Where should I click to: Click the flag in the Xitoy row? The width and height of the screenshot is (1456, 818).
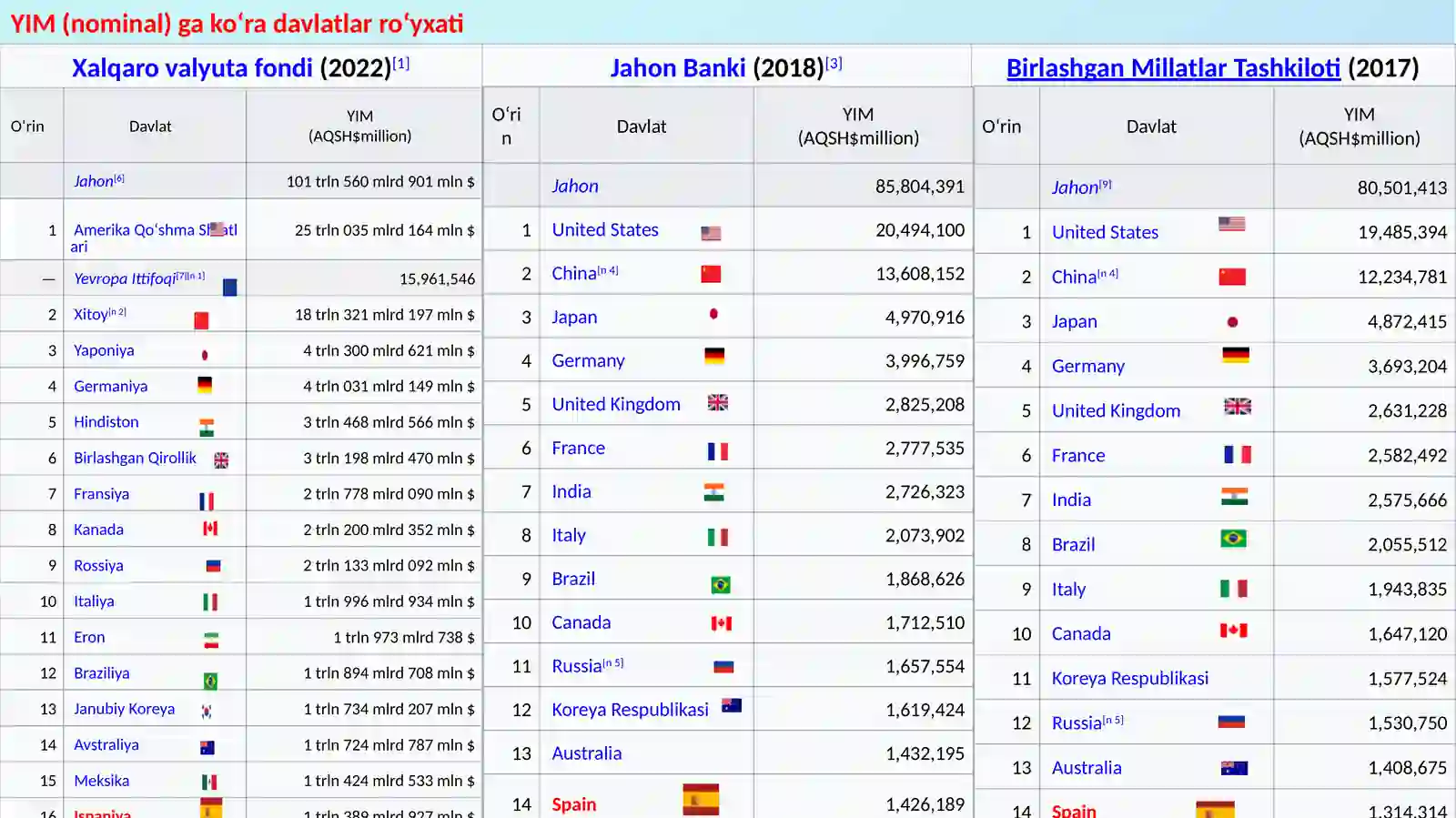(x=202, y=320)
